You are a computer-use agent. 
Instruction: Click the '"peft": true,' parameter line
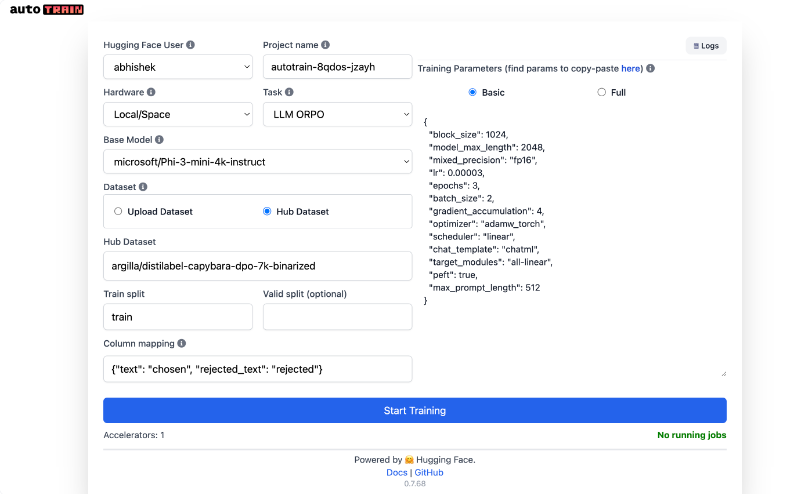click(x=453, y=275)
